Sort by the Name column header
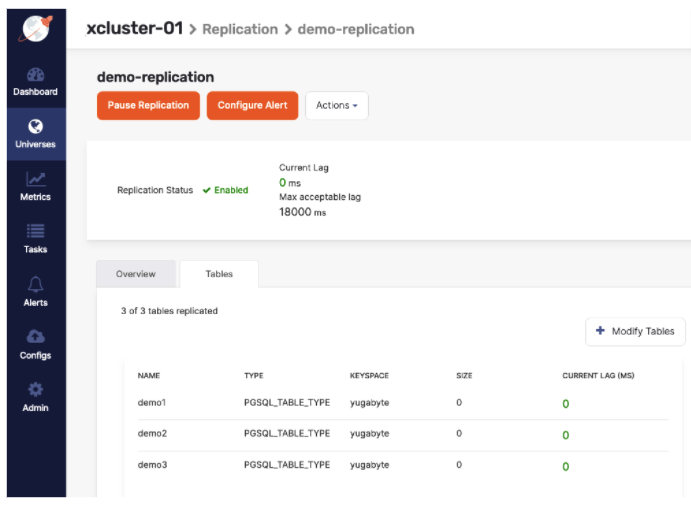The height and width of the screenshot is (511, 691). click(x=149, y=376)
